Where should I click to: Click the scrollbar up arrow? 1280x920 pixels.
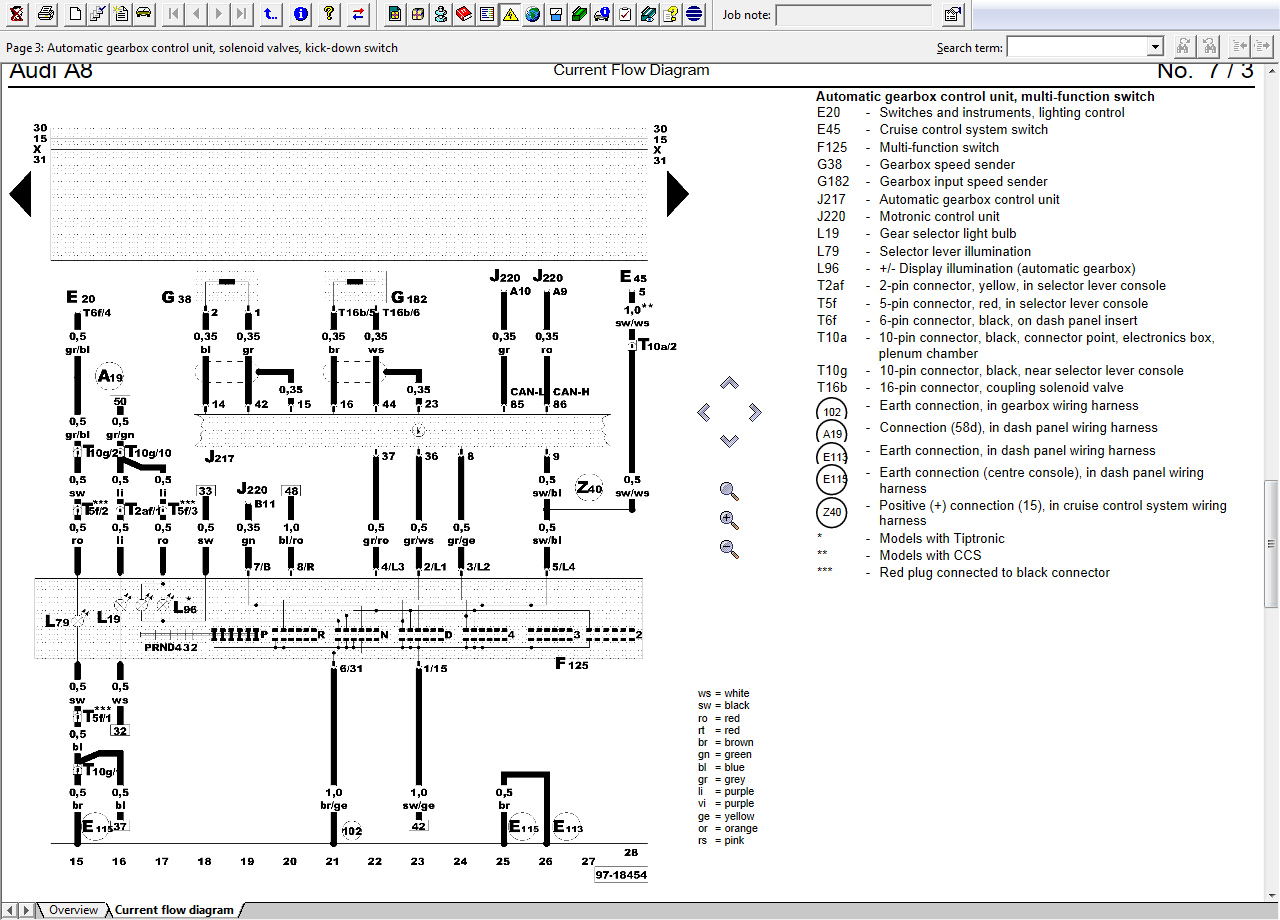coord(1271,69)
